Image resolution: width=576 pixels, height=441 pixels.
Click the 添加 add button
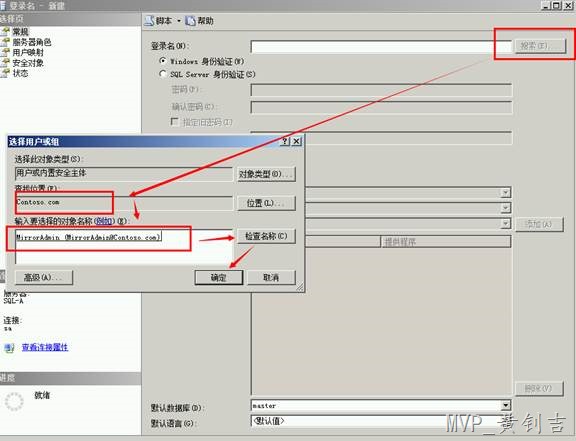point(539,224)
